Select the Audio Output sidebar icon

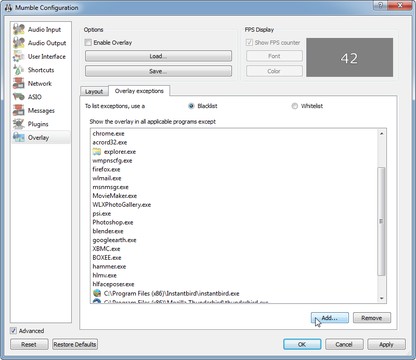(x=19, y=43)
